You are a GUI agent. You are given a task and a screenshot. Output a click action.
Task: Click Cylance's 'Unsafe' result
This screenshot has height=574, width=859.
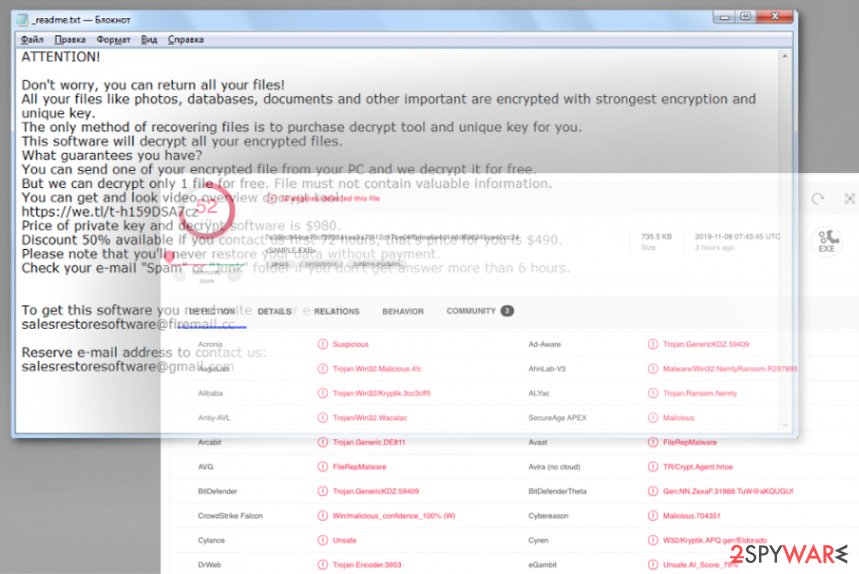[x=345, y=540]
